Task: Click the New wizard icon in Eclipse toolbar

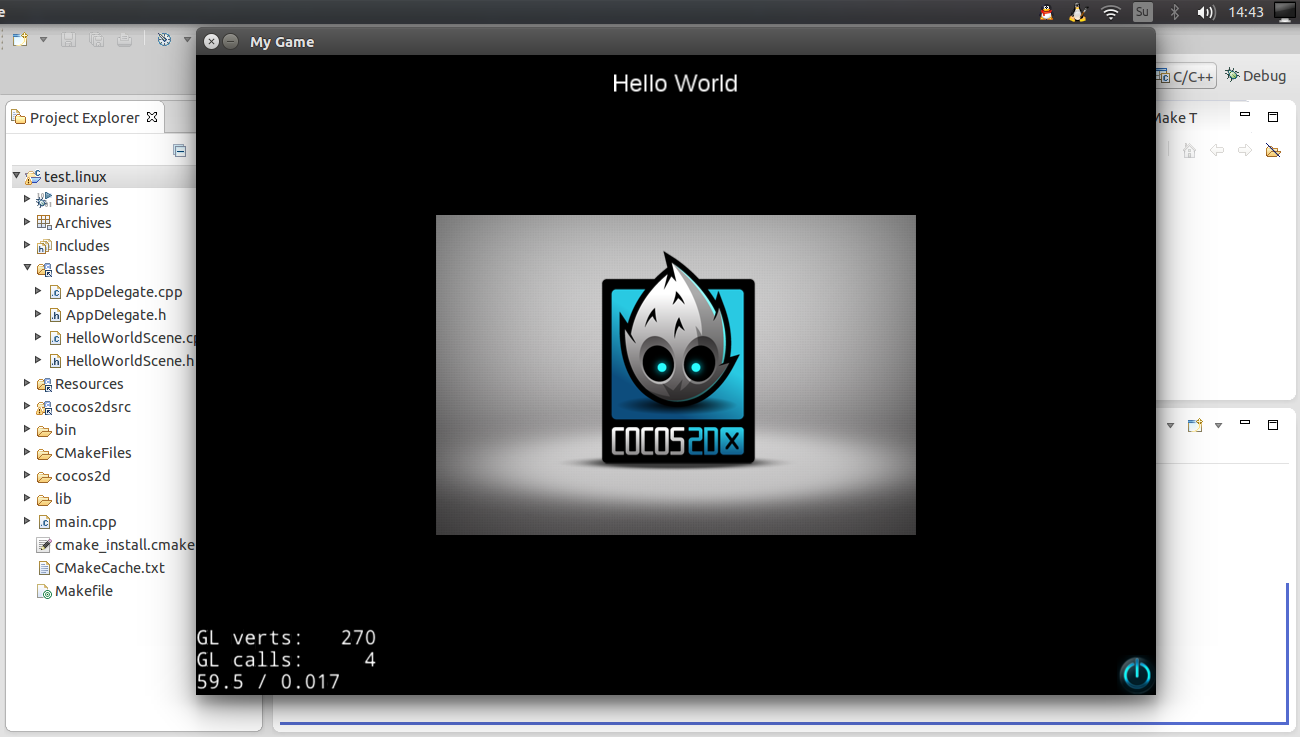Action: pyautogui.click(x=20, y=40)
